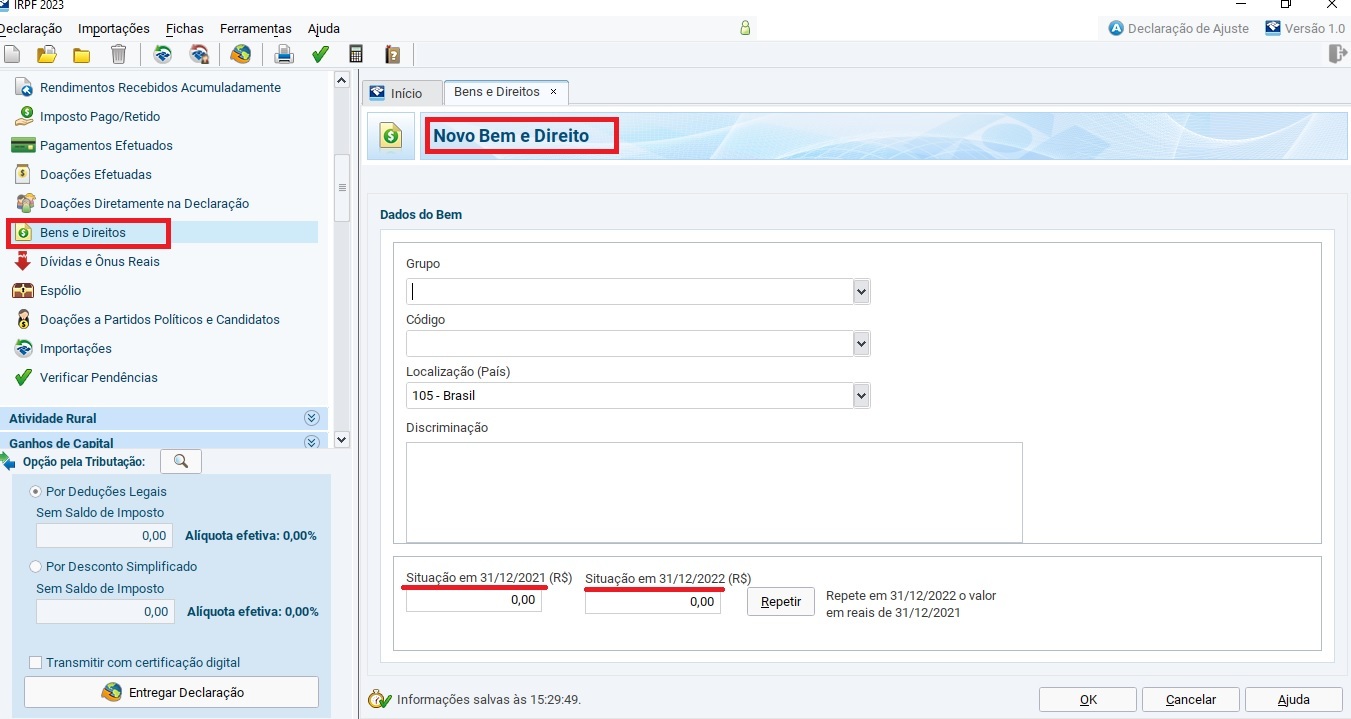Click the Discriminação text area
This screenshot has height=719, width=1351.
pyautogui.click(x=713, y=492)
